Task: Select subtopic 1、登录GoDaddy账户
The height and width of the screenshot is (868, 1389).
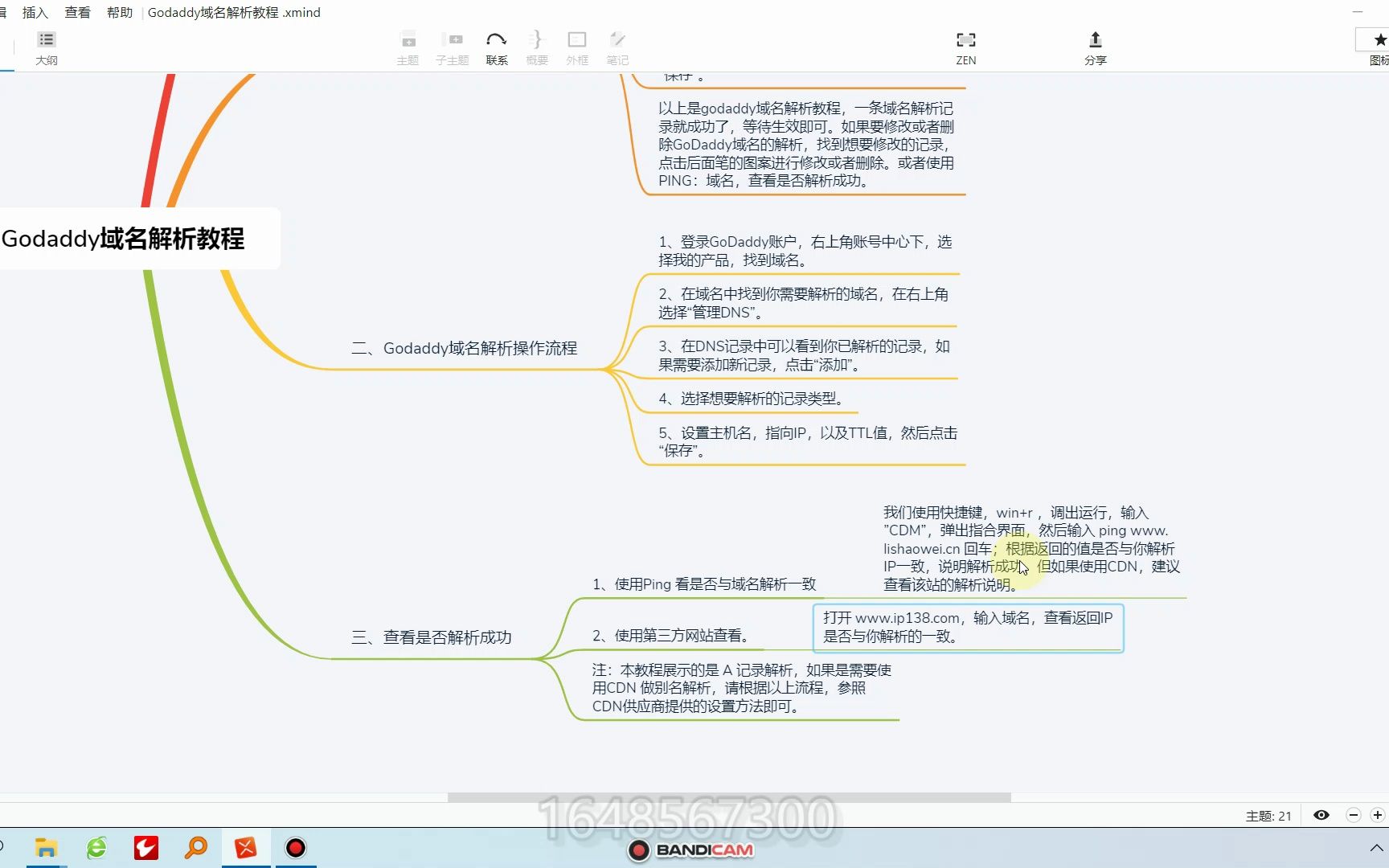Action: 805,251
